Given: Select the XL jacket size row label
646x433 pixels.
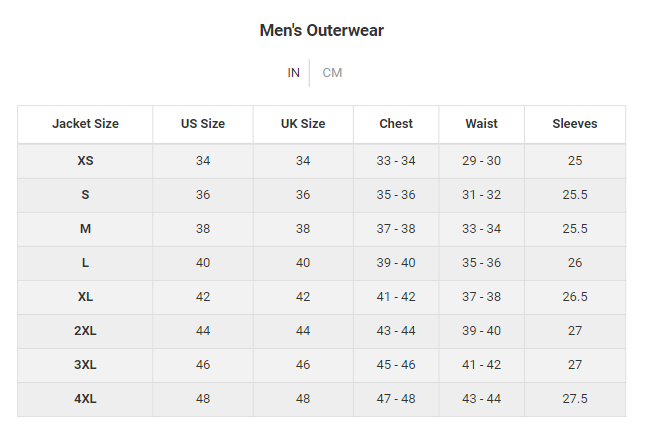Looking at the screenshot, I should click(85, 297).
